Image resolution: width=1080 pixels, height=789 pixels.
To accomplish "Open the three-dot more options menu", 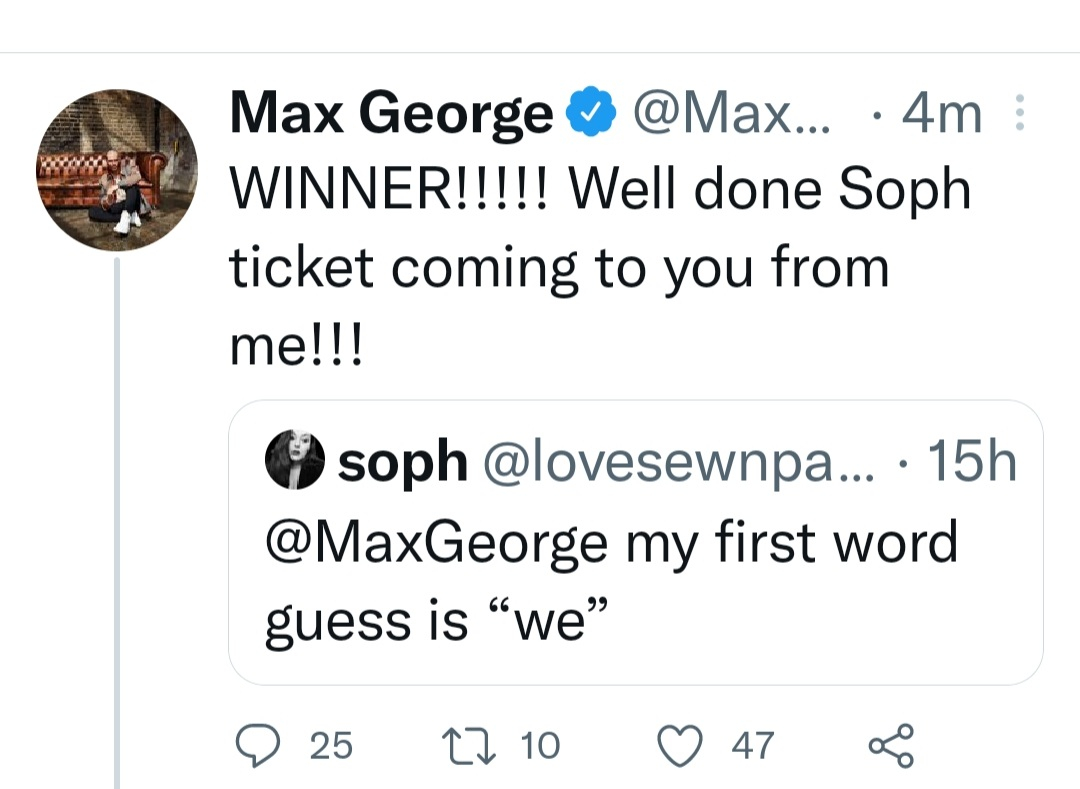I will pyautogui.click(x=1020, y=114).
